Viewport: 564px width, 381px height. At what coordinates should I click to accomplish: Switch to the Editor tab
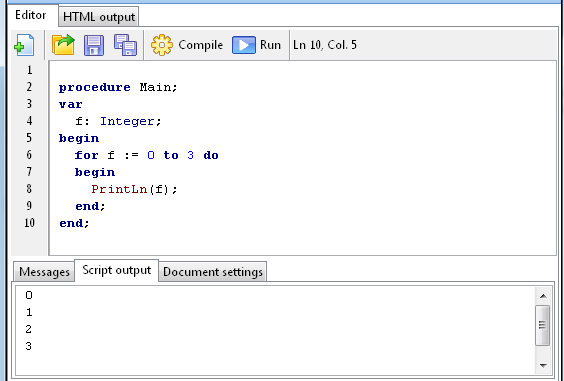(x=31, y=15)
